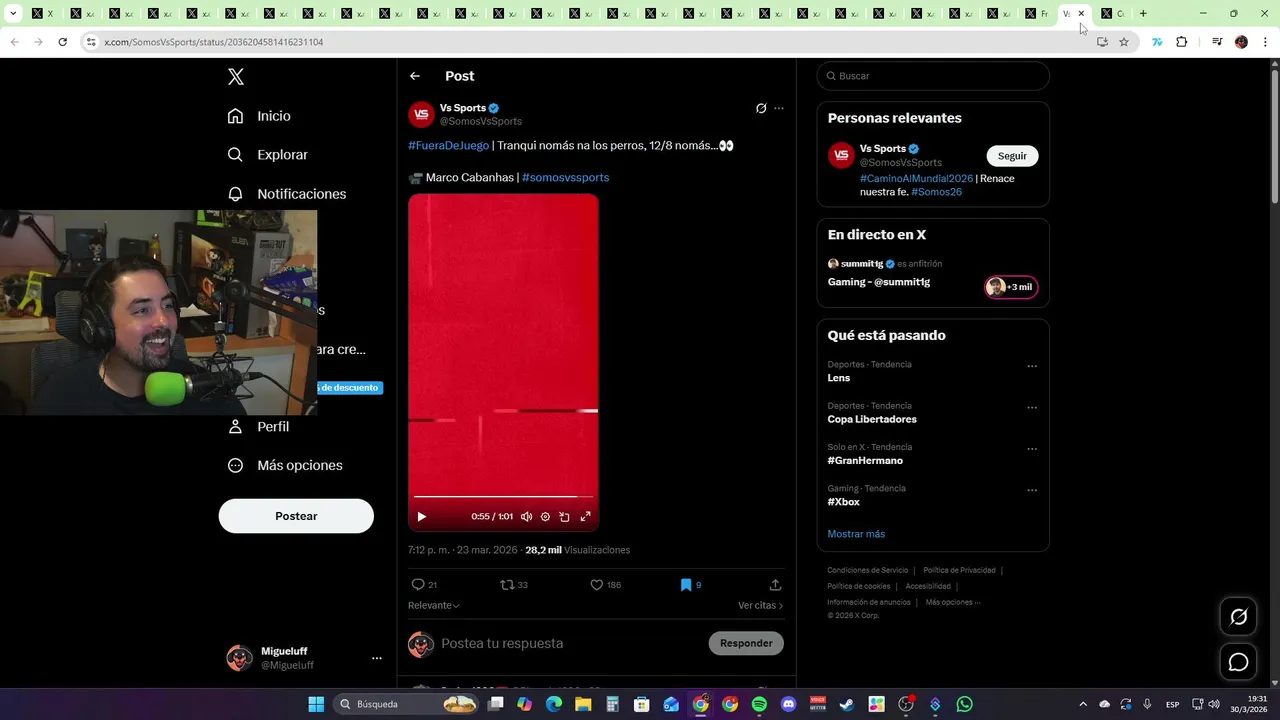Go back with the Post arrow
Viewport: 1280px width, 720px height.
(x=415, y=76)
